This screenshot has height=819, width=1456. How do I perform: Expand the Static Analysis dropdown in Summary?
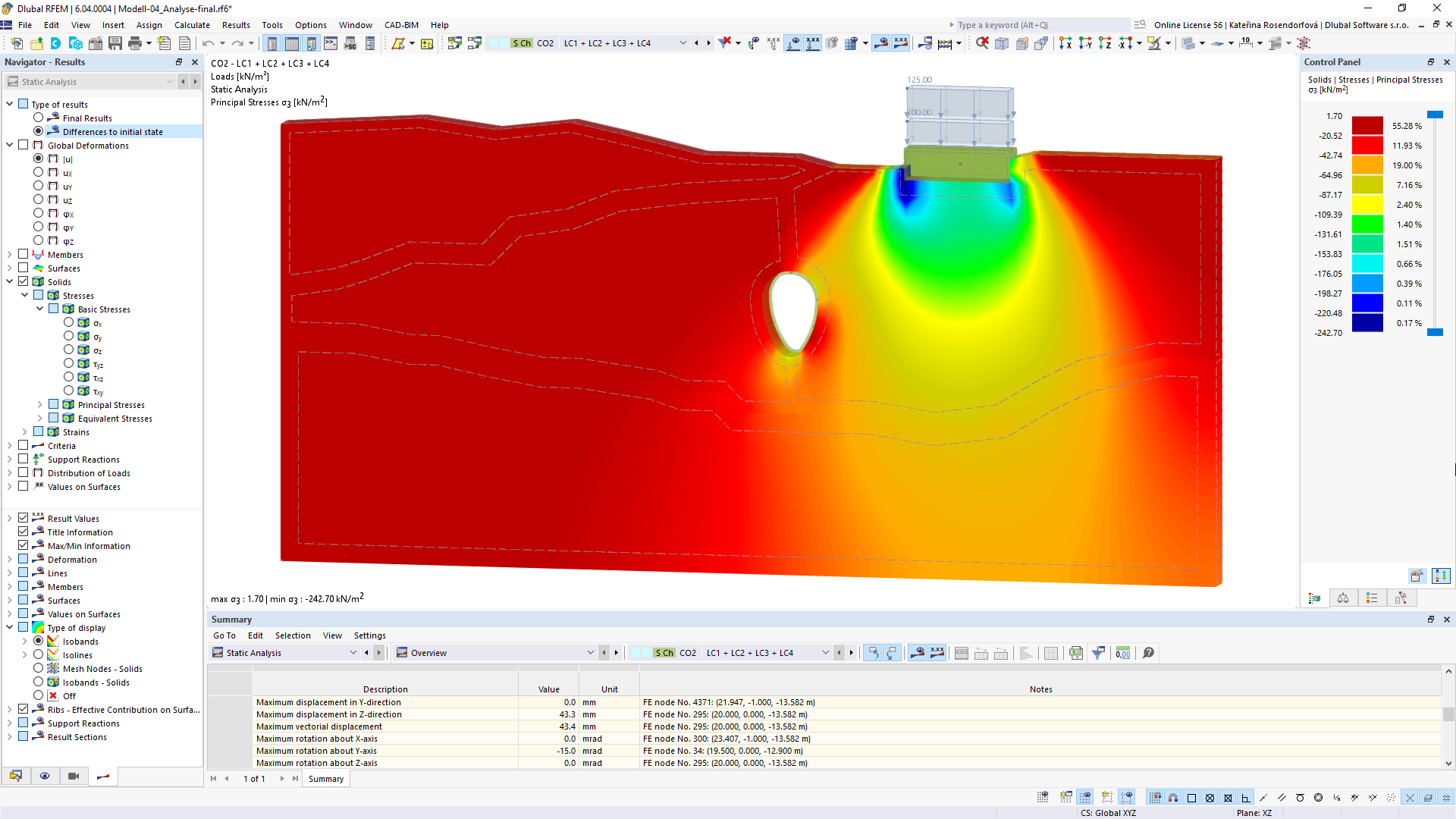353,652
